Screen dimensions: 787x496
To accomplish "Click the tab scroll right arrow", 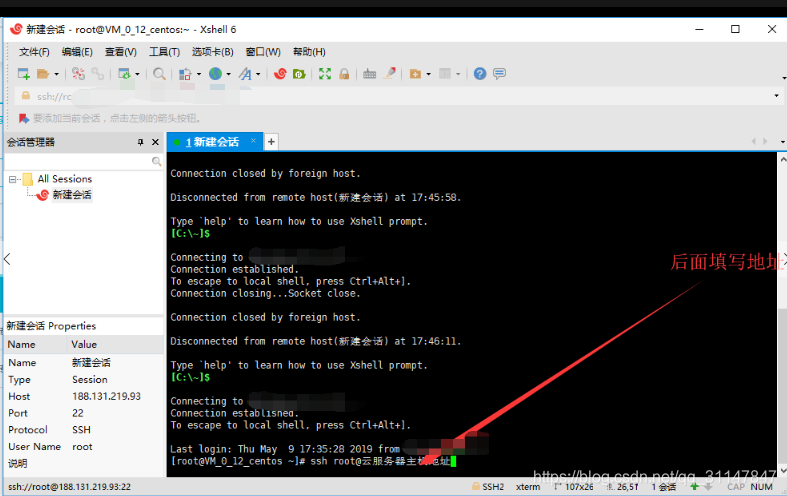I will pos(765,142).
